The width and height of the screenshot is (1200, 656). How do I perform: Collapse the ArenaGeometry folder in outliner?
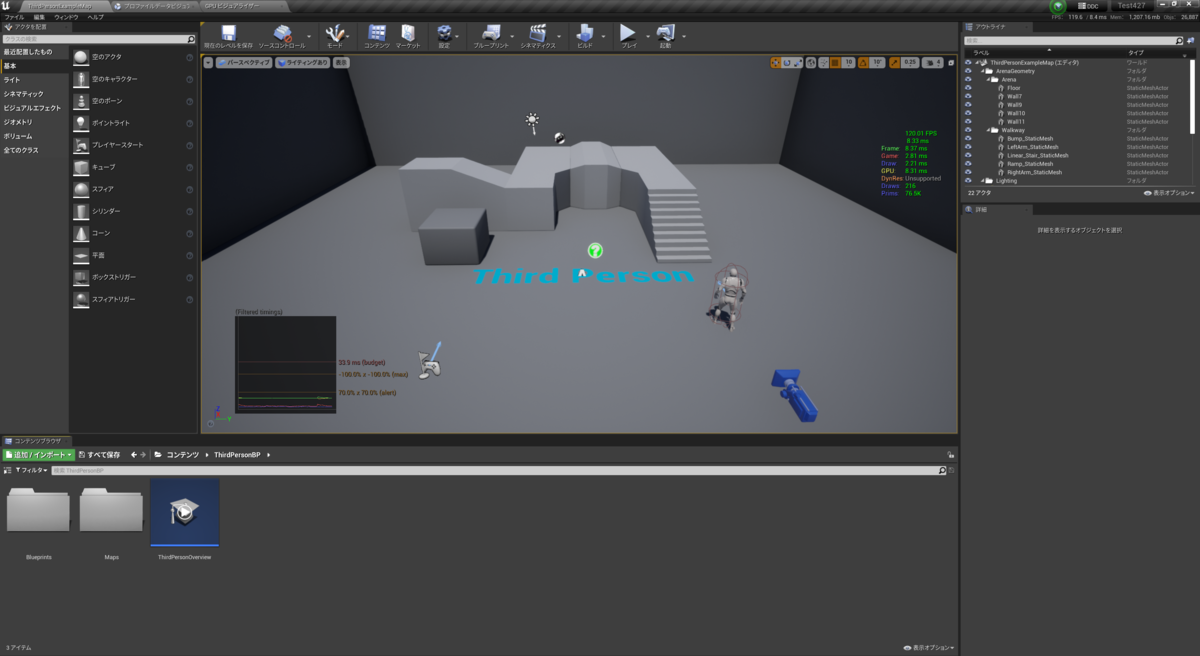(x=985, y=71)
